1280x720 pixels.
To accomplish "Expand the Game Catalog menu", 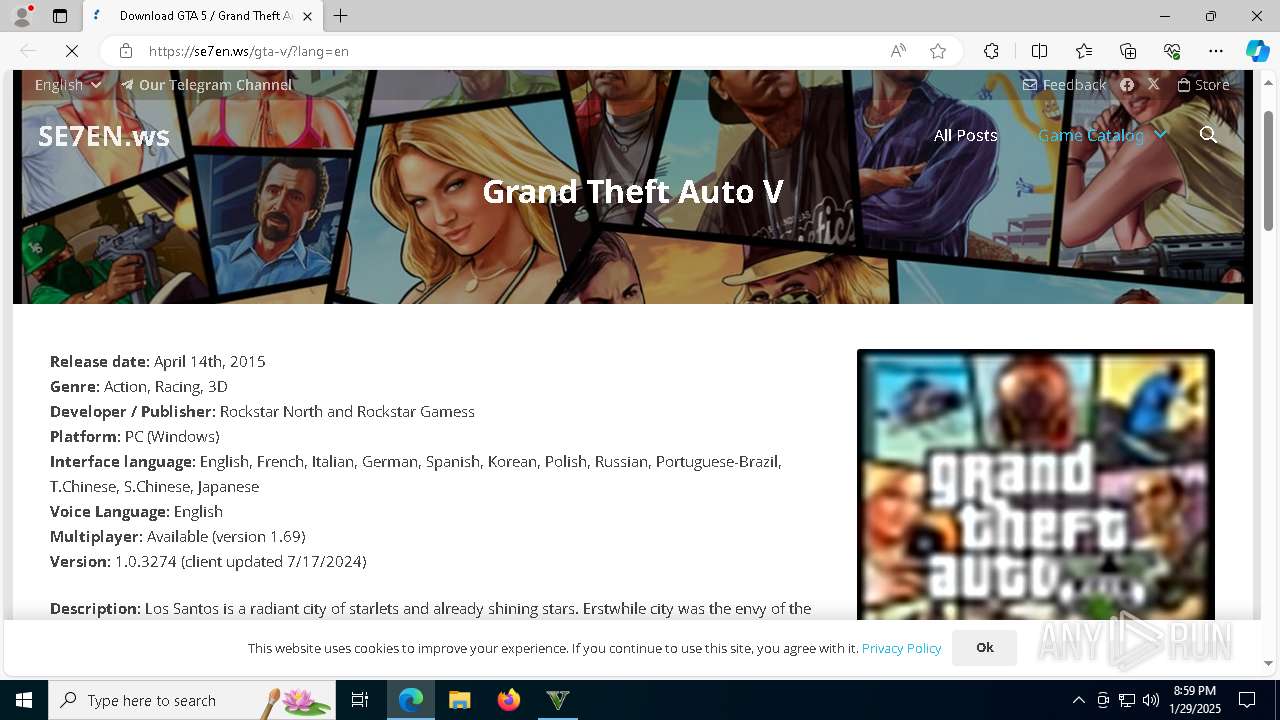I will (1102, 135).
